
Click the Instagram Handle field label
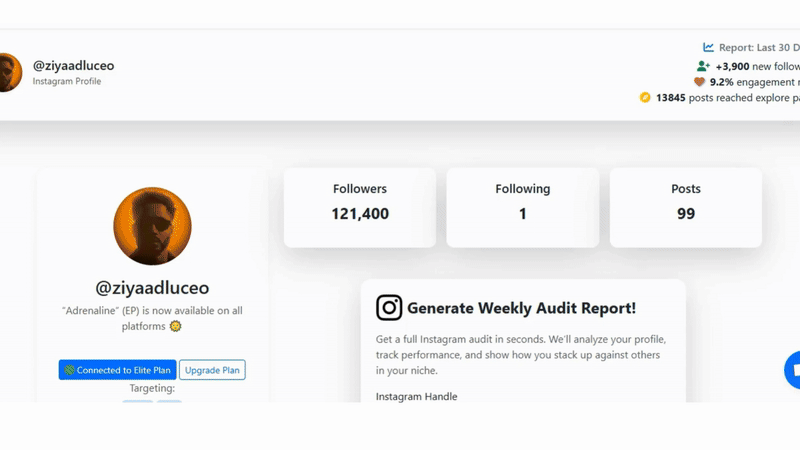coord(416,396)
